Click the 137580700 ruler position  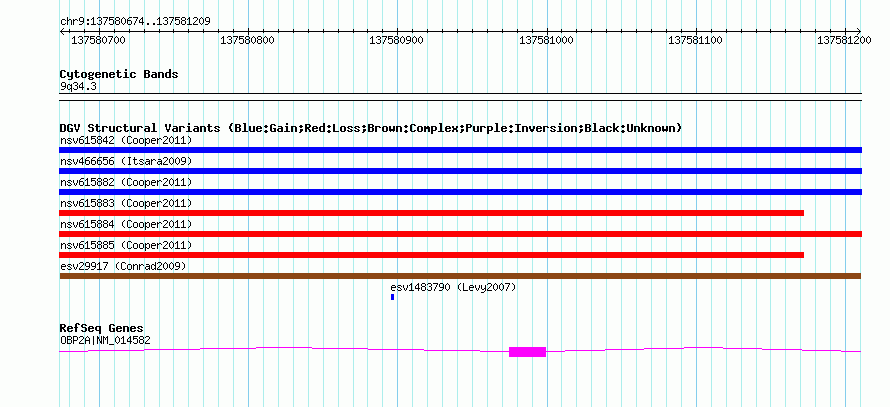(x=99, y=41)
